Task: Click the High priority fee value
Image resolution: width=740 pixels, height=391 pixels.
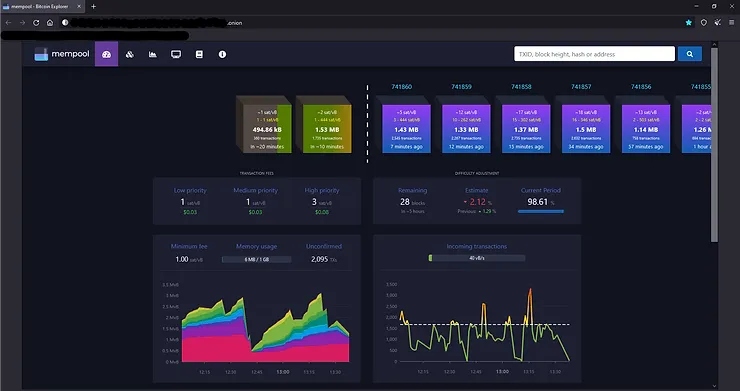Action: [x=322, y=202]
